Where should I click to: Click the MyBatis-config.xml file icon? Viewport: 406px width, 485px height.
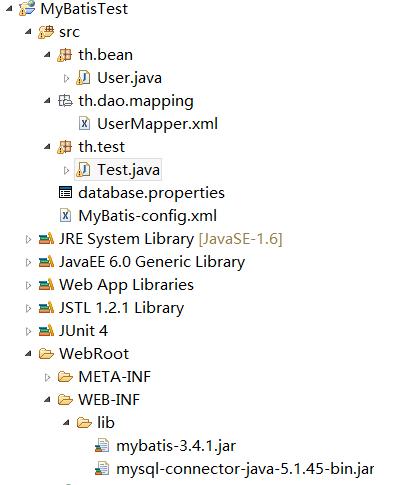pyautogui.click(x=65, y=215)
